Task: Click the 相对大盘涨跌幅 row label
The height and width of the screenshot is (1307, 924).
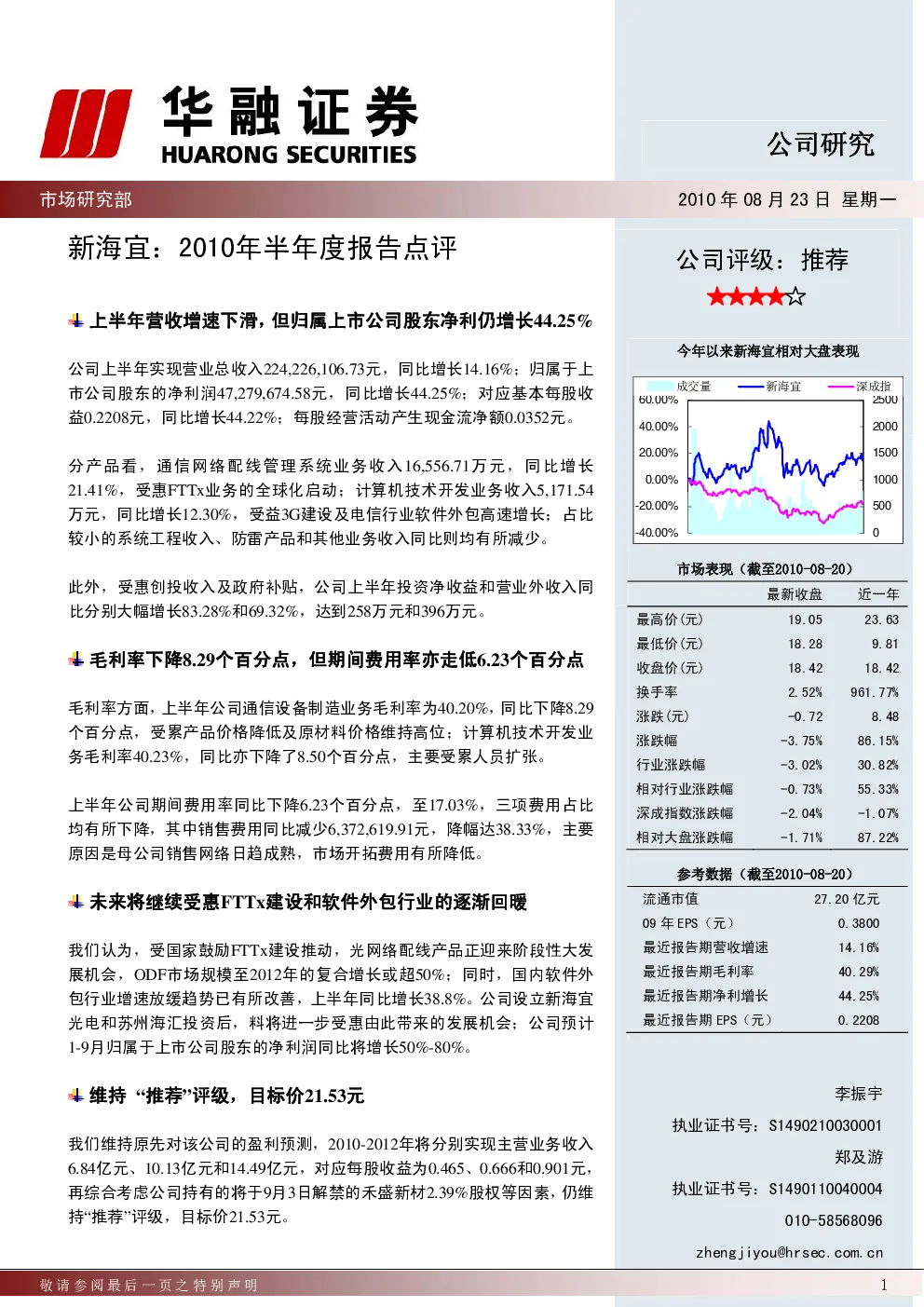Action: pos(685,837)
